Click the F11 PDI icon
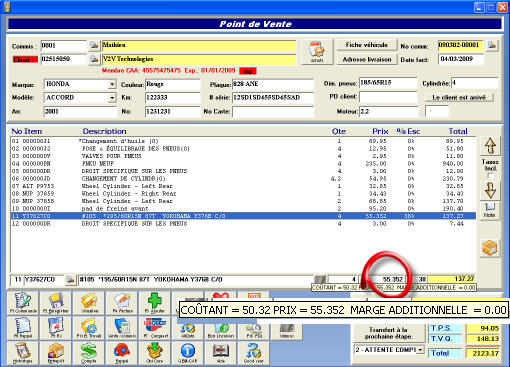The image size is (510, 367). [254, 331]
